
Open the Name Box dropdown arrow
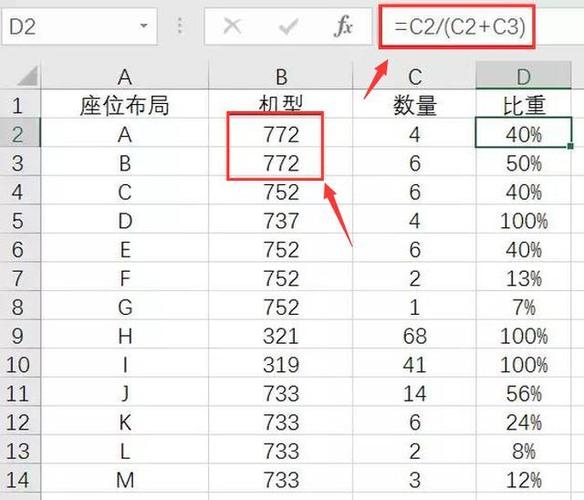(143, 26)
